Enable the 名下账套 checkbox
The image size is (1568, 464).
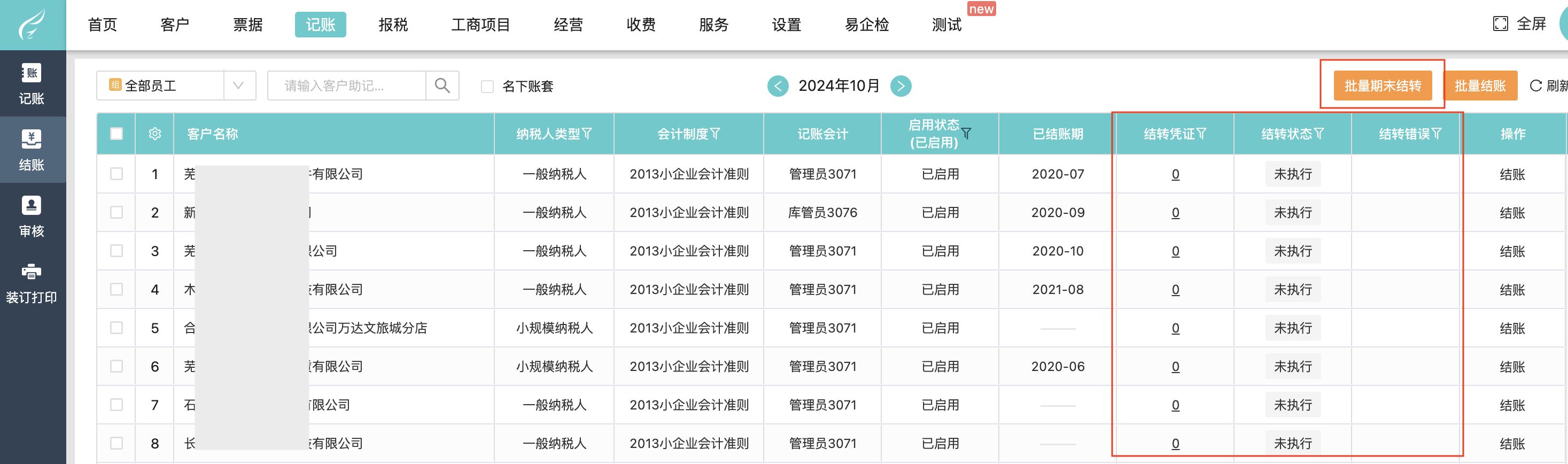click(x=487, y=87)
